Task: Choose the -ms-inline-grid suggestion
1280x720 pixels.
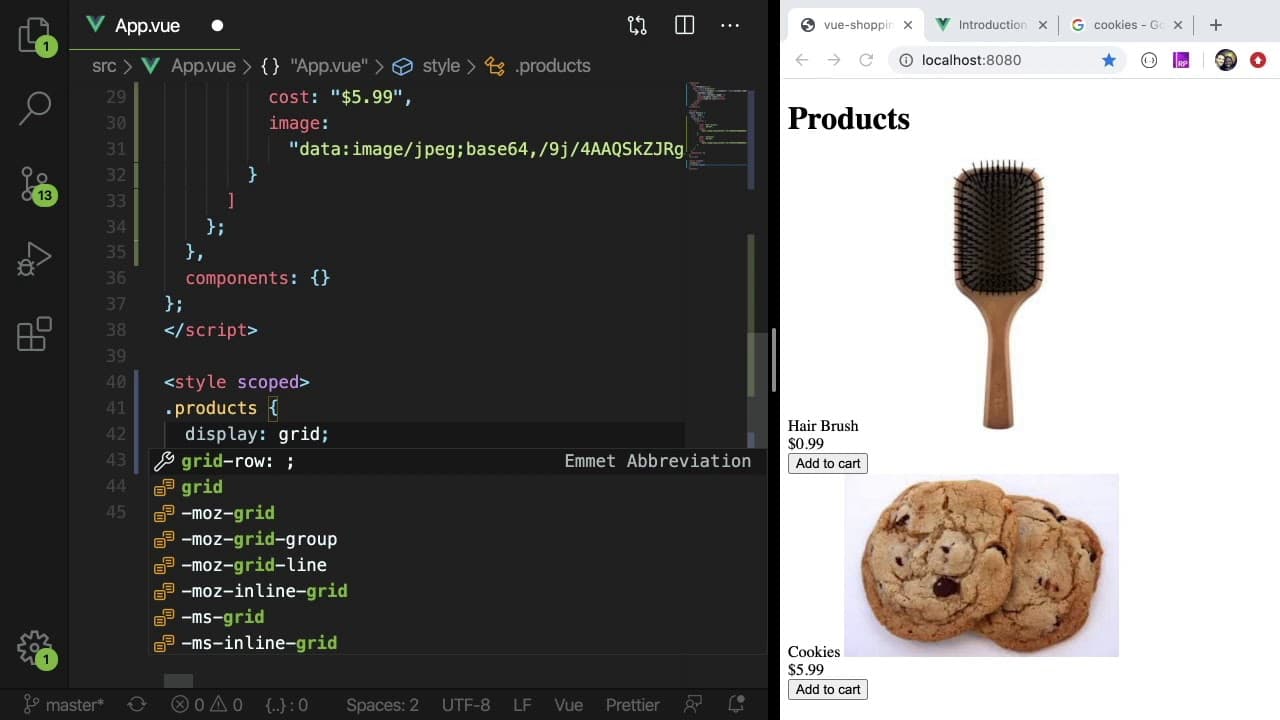Action: click(x=458, y=643)
